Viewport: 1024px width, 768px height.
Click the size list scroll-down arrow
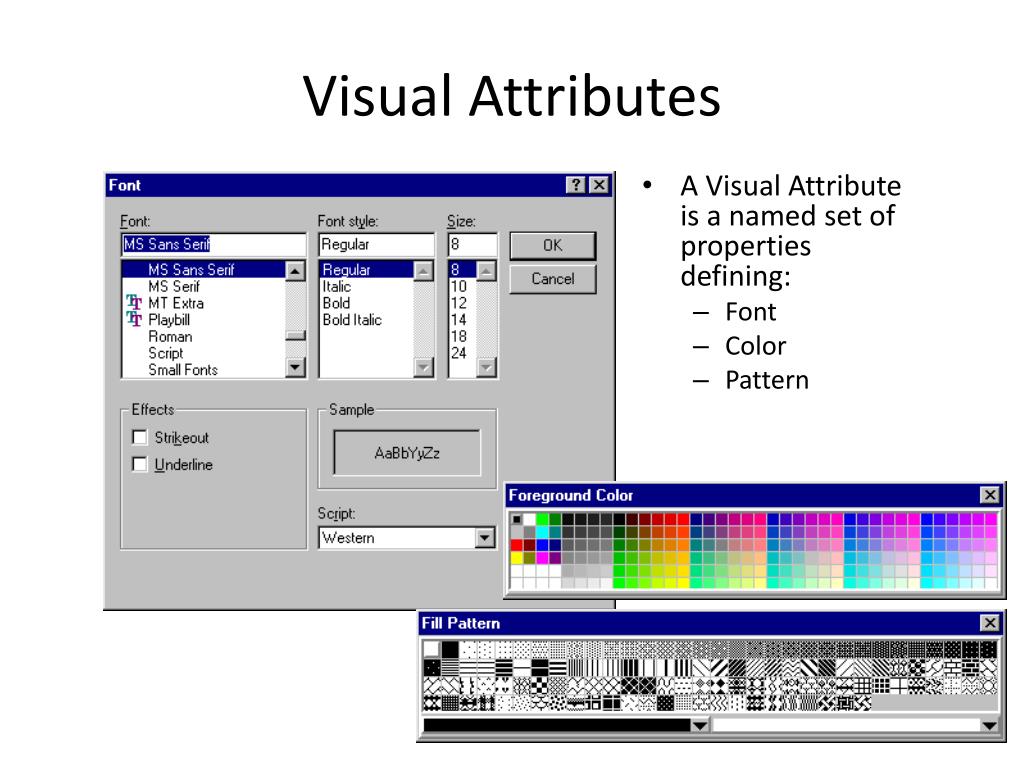coord(487,368)
